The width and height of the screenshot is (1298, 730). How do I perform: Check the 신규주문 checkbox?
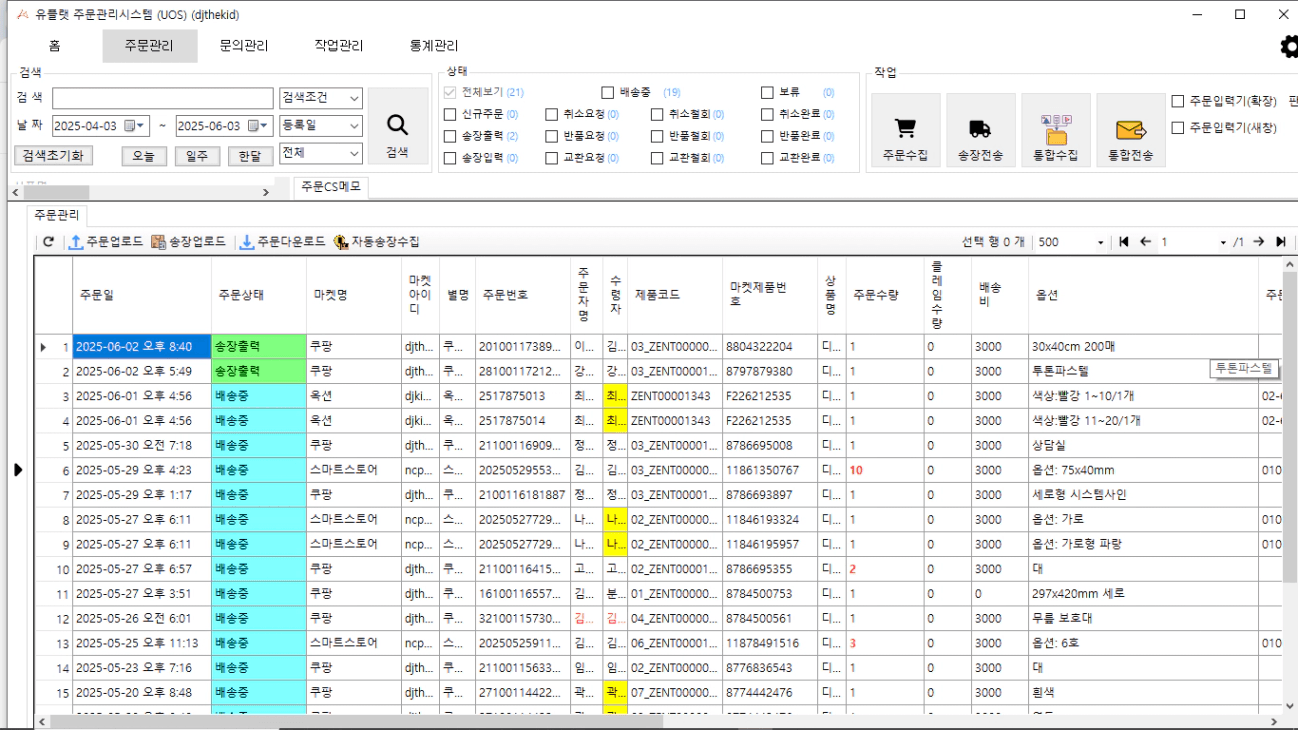450,115
